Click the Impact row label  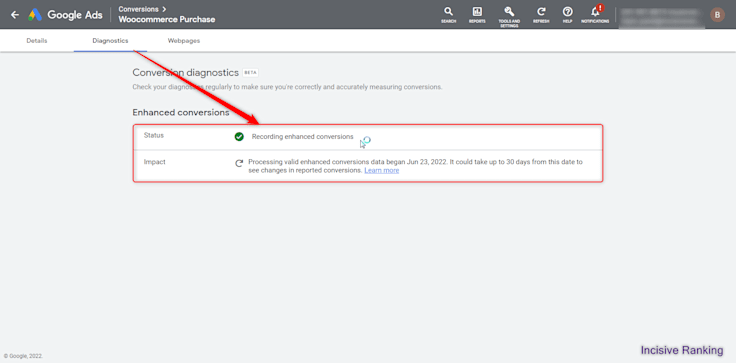pos(154,162)
